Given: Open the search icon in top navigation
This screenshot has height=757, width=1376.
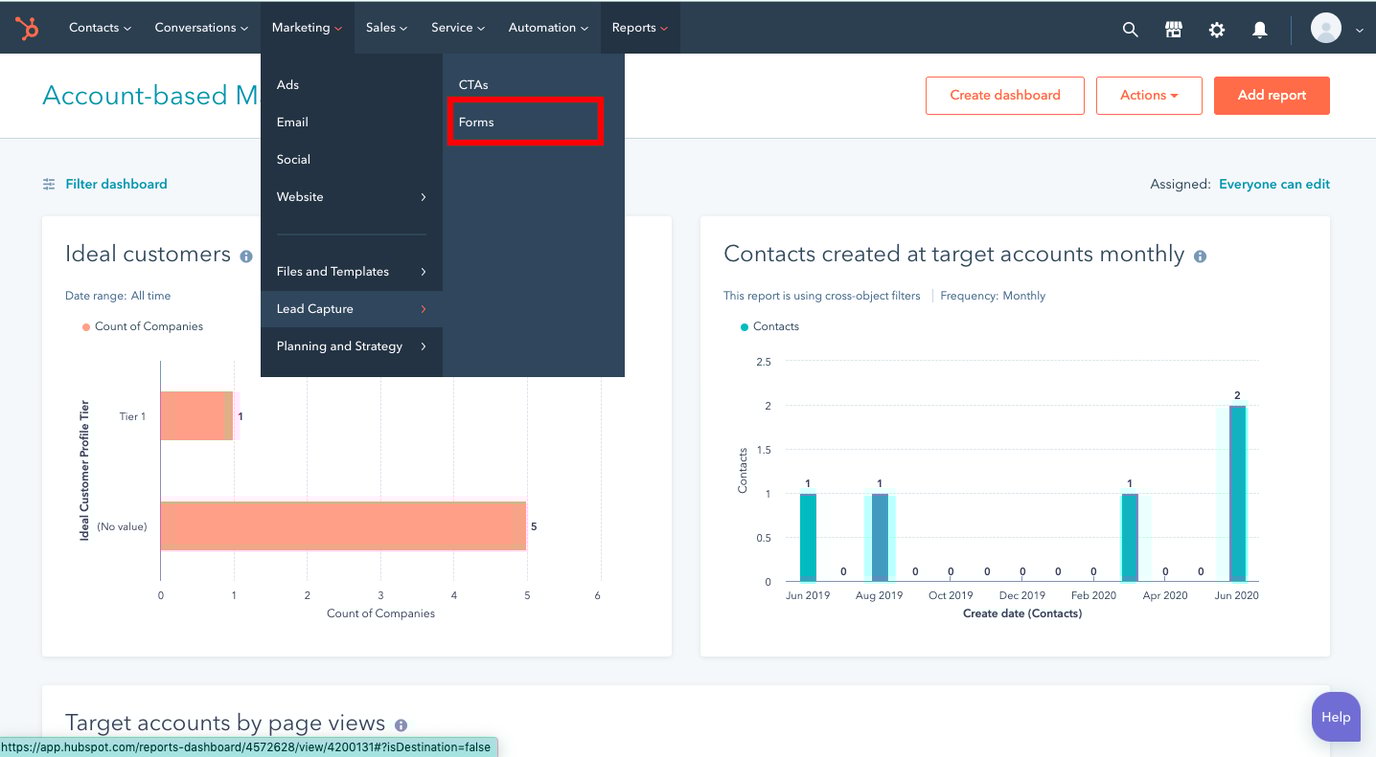Looking at the screenshot, I should pos(1129,29).
